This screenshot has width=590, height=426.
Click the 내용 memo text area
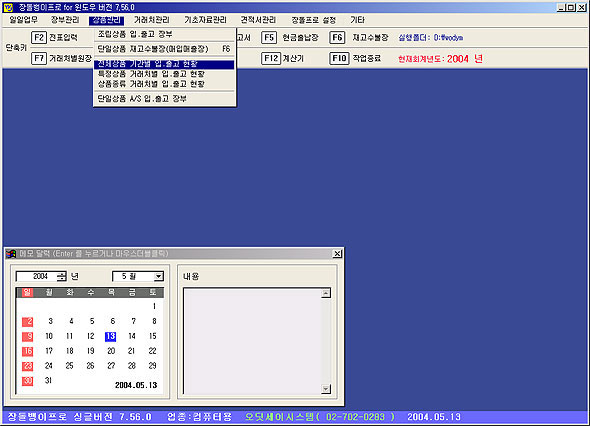click(253, 341)
